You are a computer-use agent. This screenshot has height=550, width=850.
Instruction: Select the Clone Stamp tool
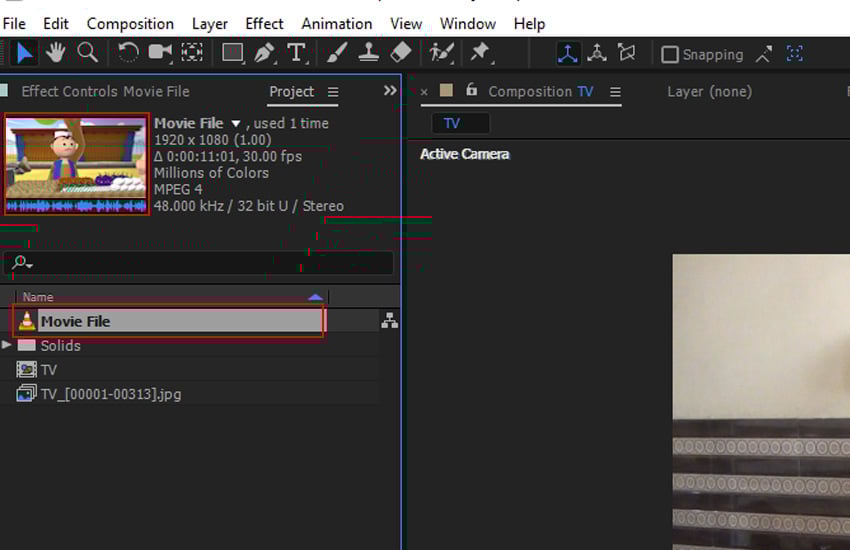tap(369, 53)
